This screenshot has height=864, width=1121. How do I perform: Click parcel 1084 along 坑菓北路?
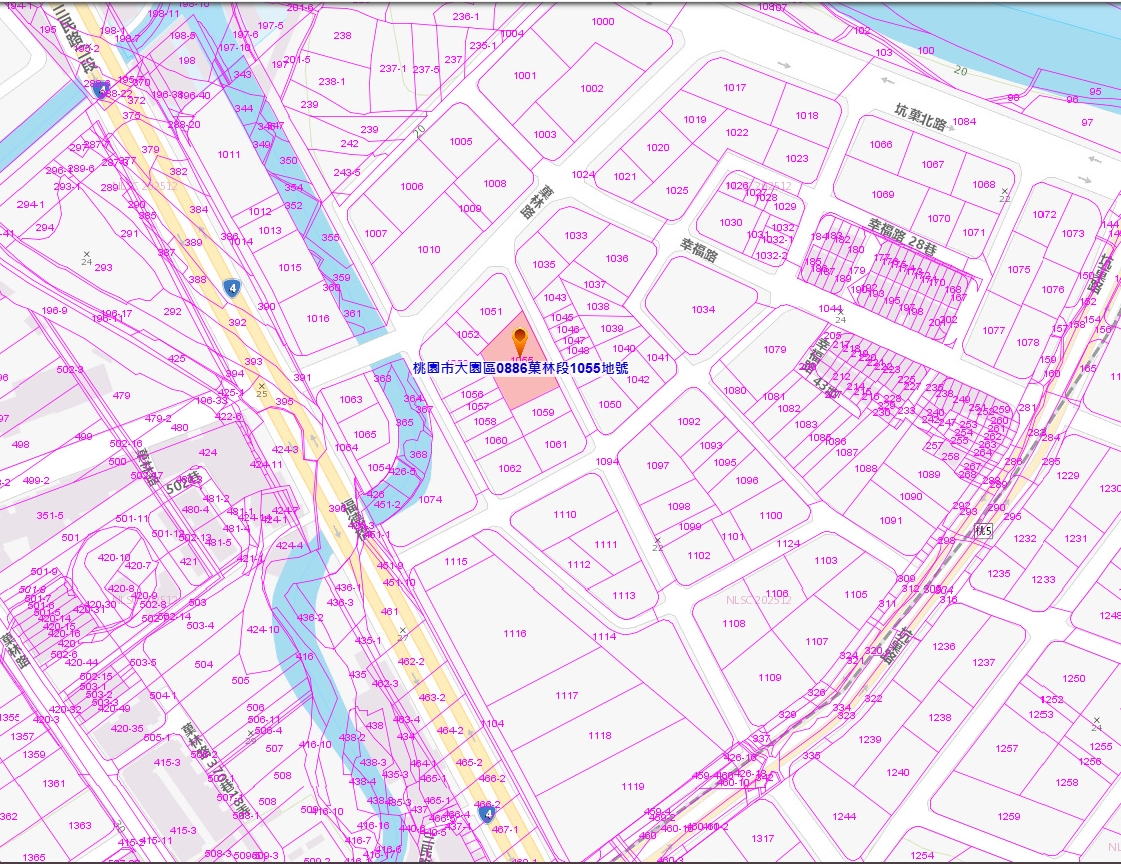point(964,122)
